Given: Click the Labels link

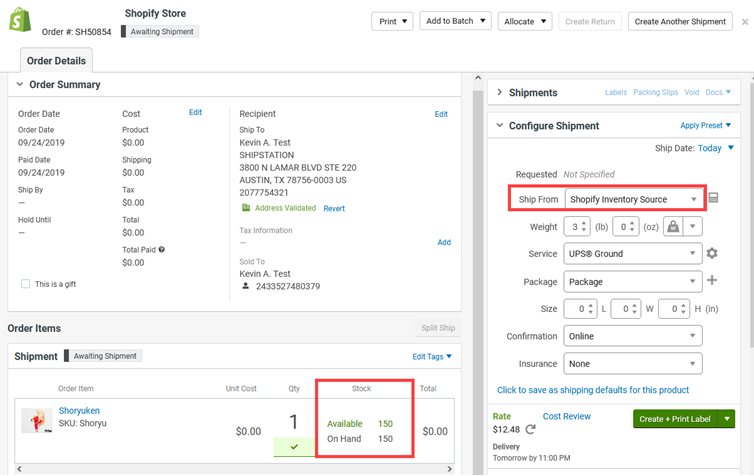Looking at the screenshot, I should 616,92.
